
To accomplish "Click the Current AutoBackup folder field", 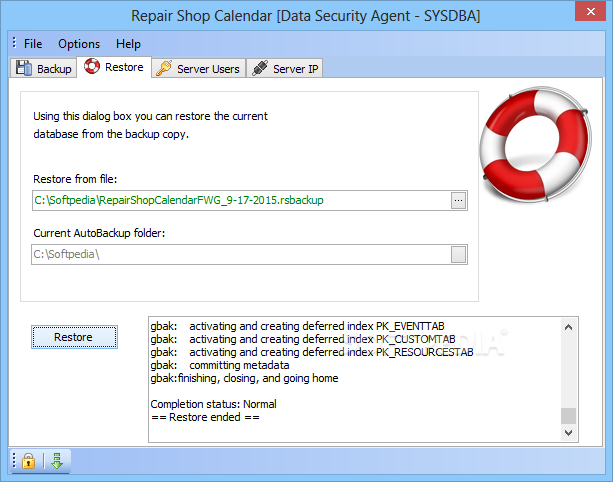I will [241, 254].
